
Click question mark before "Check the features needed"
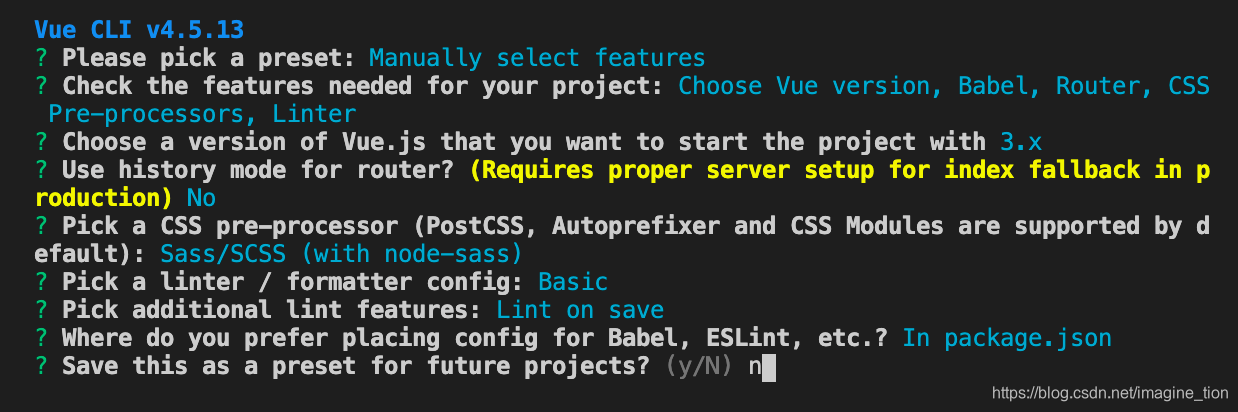[40, 85]
